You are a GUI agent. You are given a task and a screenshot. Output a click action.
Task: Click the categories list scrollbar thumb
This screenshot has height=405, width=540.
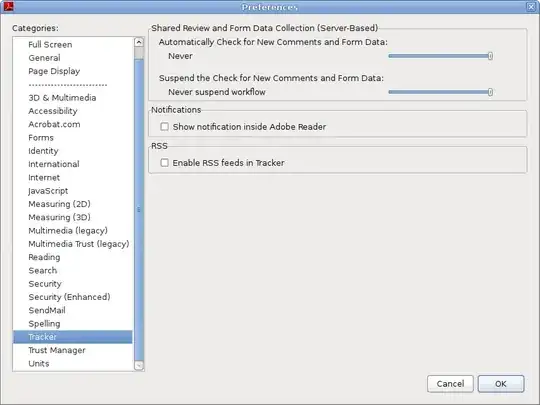[139, 209]
